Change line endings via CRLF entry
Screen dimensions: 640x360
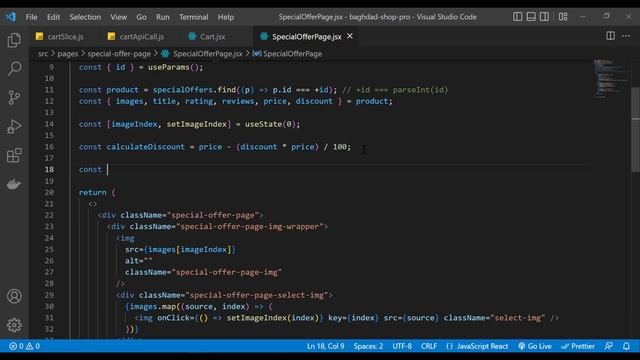[x=429, y=346]
